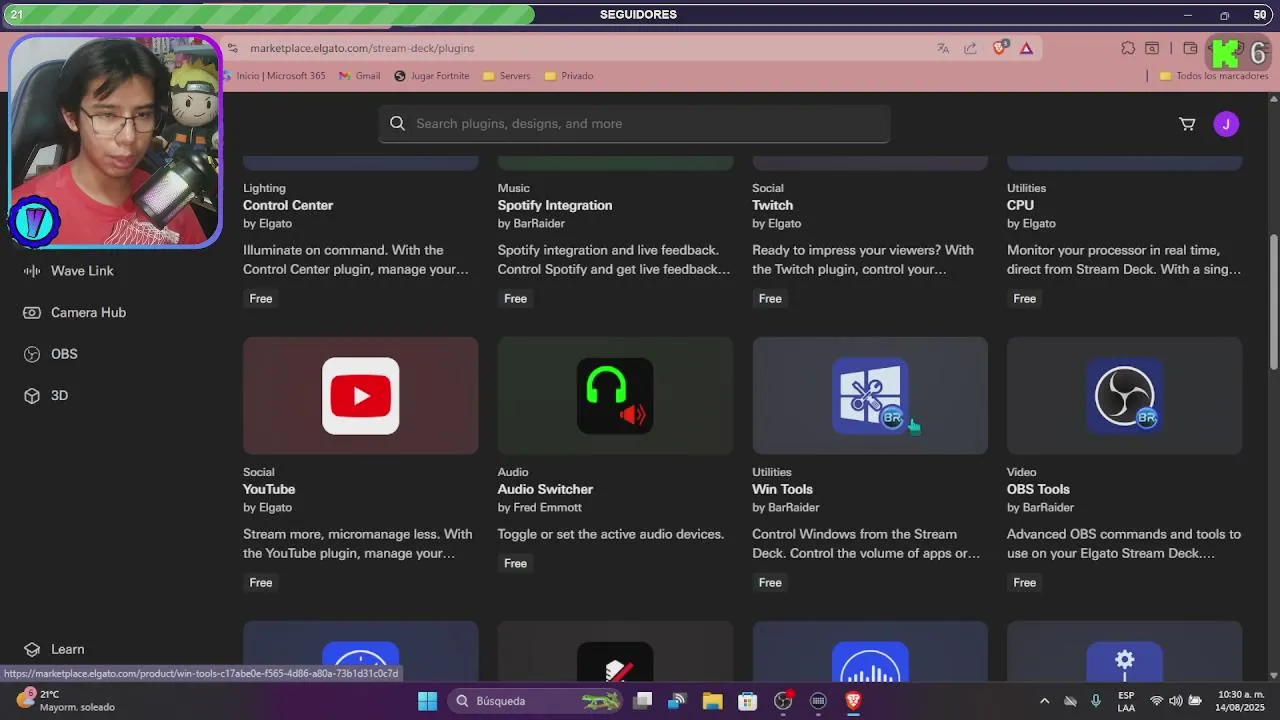Viewport: 1280px width, 720px height.
Task: Open the Jugar Fortnite bookmark
Action: pos(431,76)
